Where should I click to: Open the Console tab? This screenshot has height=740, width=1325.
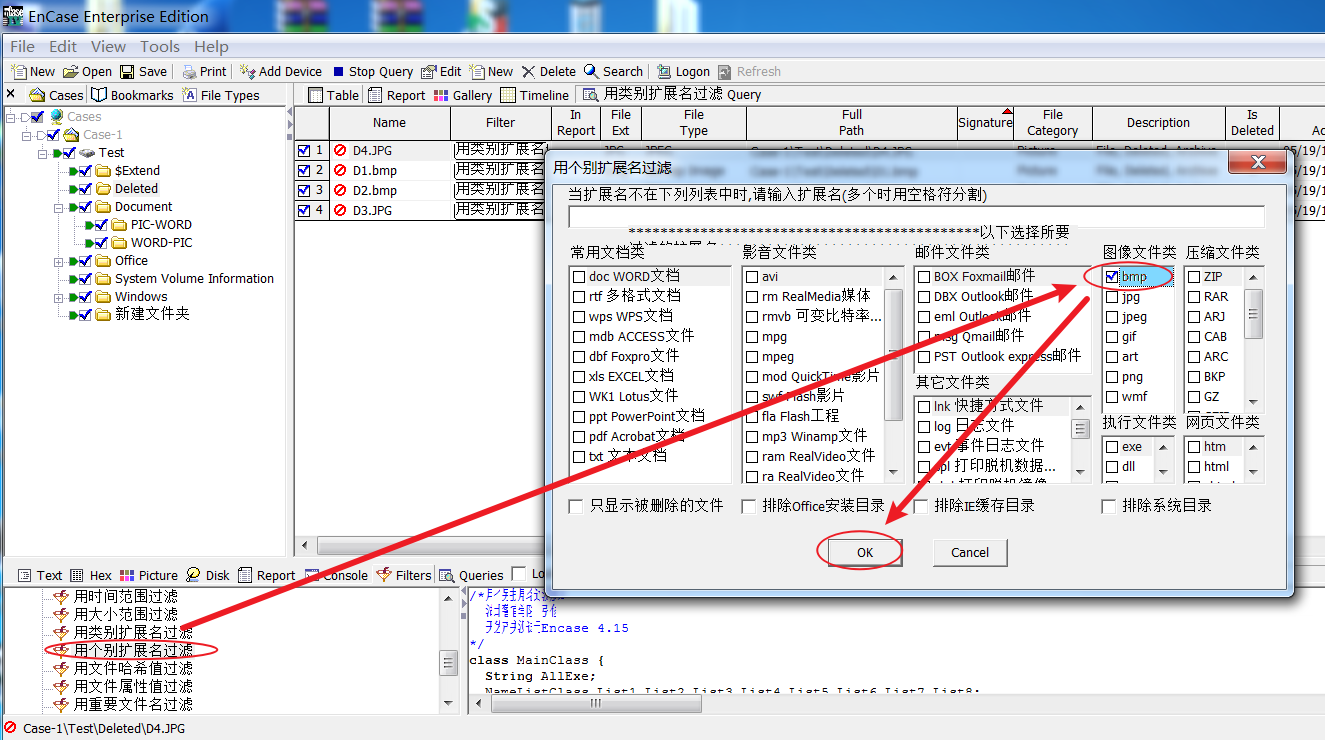click(337, 575)
